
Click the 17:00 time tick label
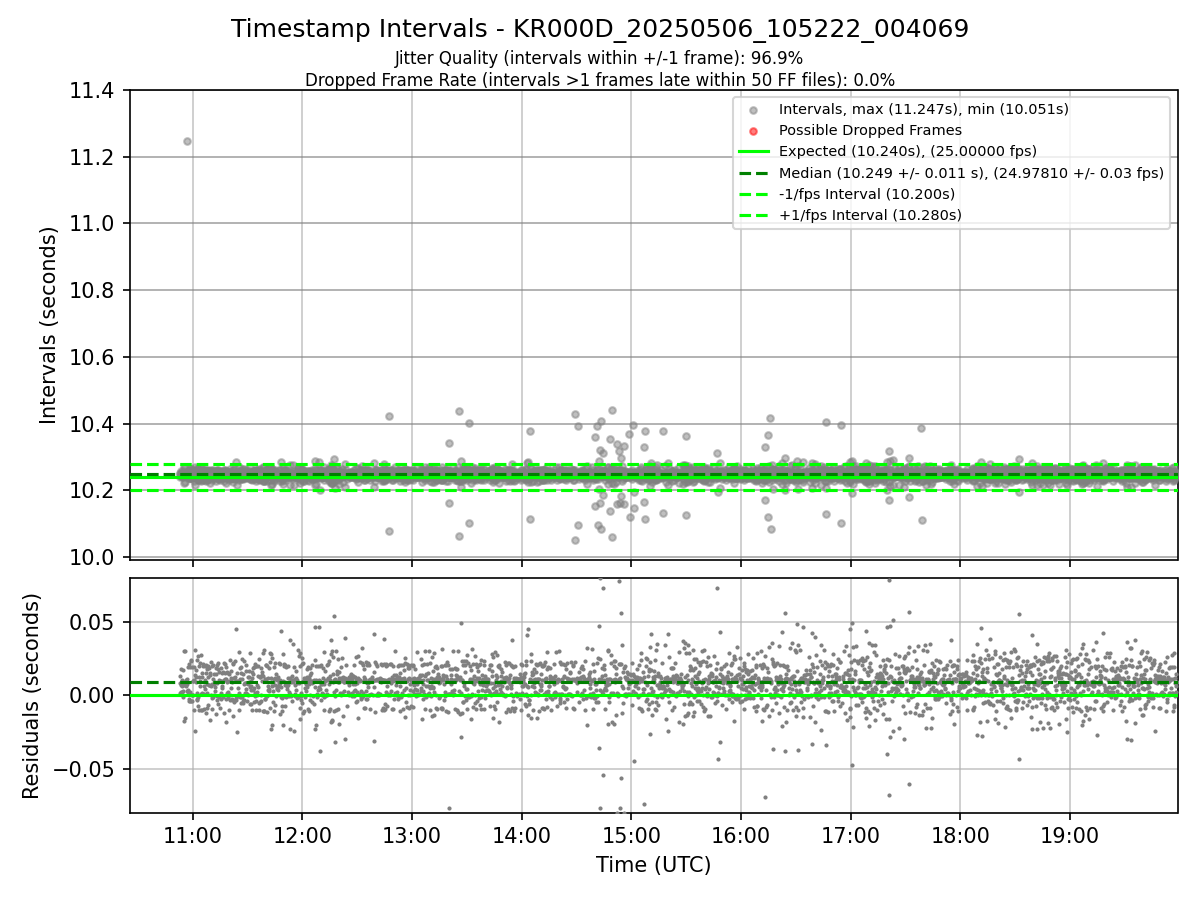[x=850, y=834]
